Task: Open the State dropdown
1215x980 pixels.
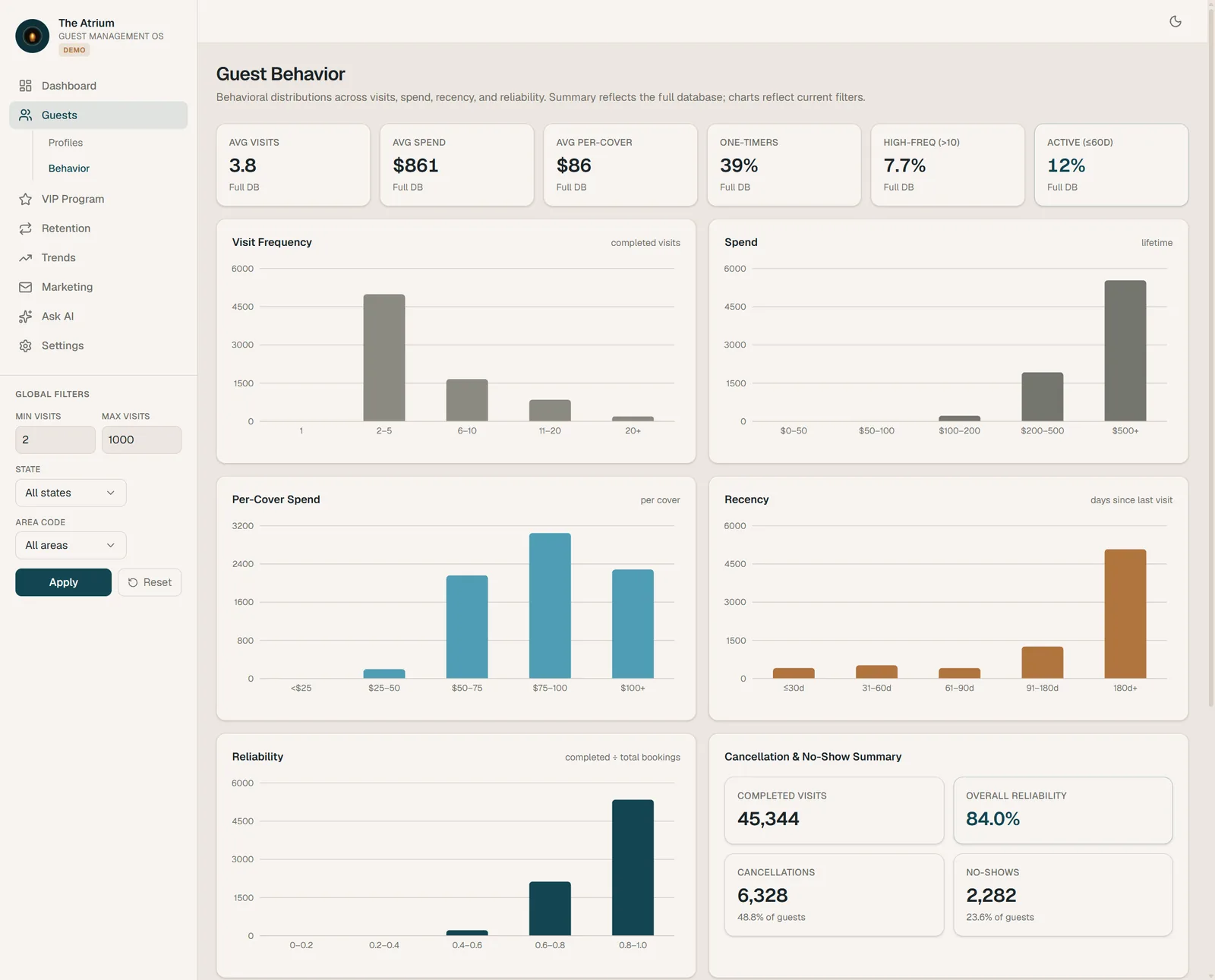Action: (x=71, y=493)
